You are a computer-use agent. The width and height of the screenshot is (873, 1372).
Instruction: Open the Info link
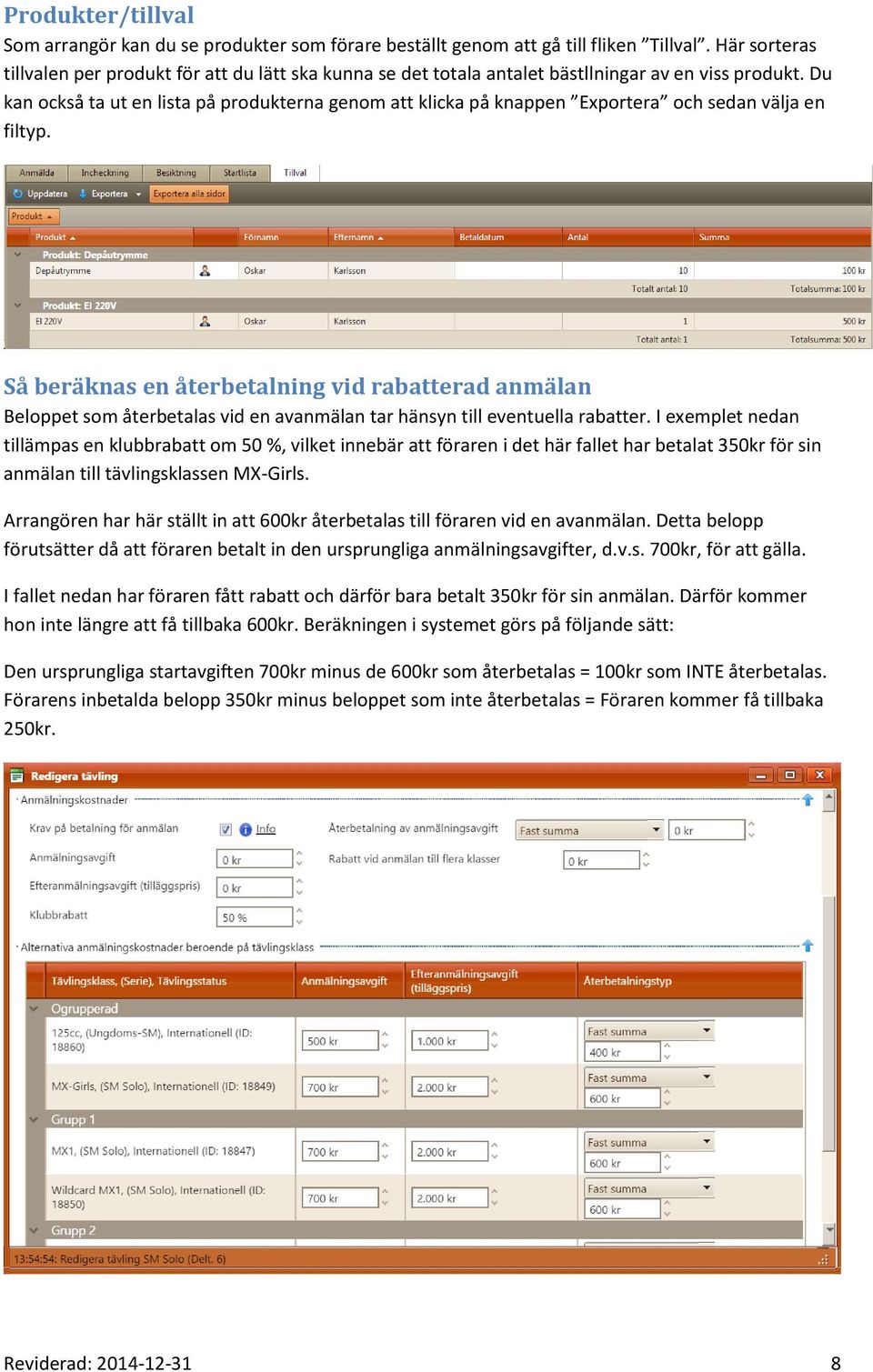click(x=266, y=829)
